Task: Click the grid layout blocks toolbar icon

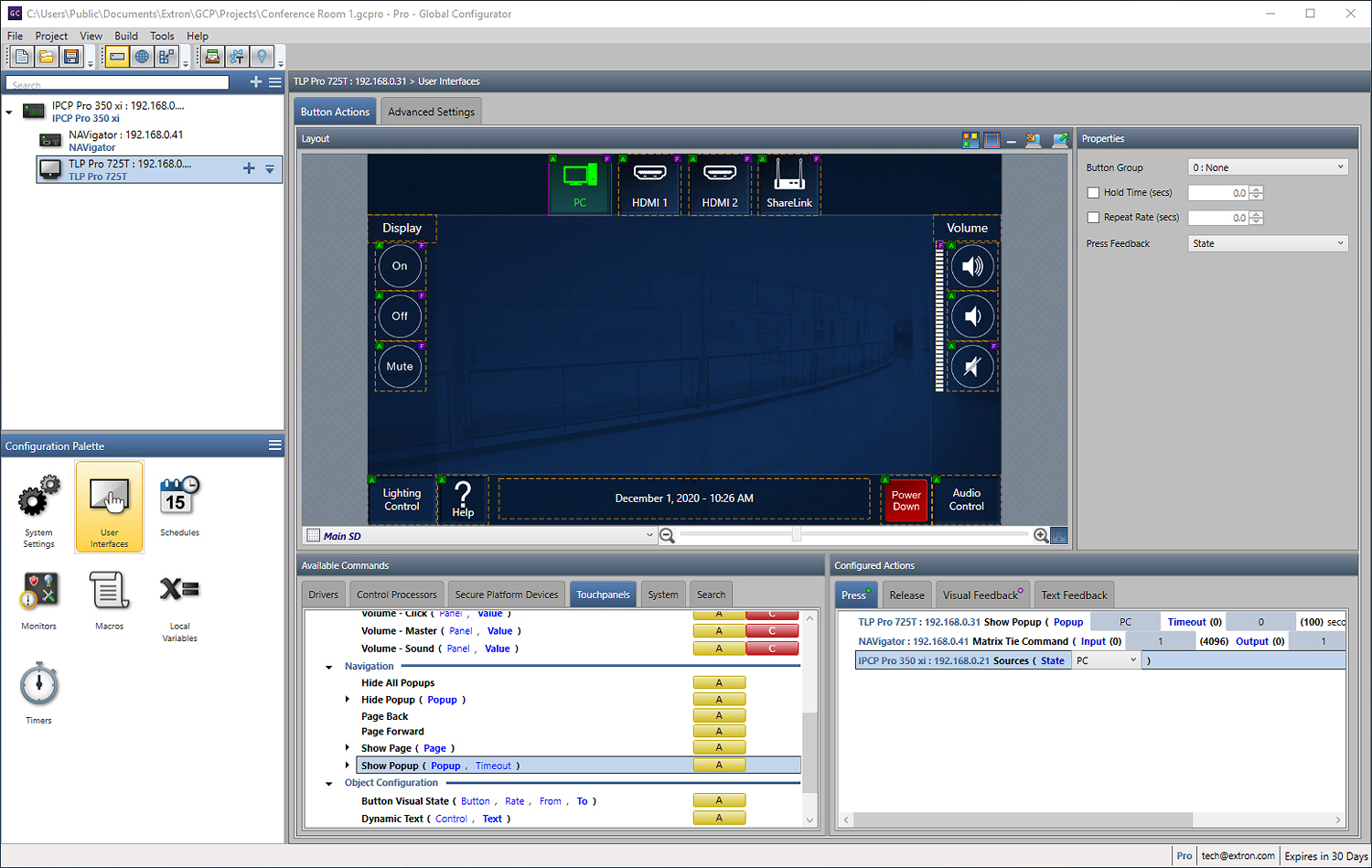Action: tap(166, 57)
